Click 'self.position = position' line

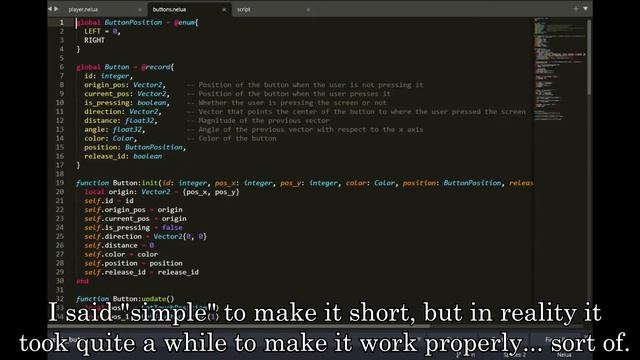point(133,263)
